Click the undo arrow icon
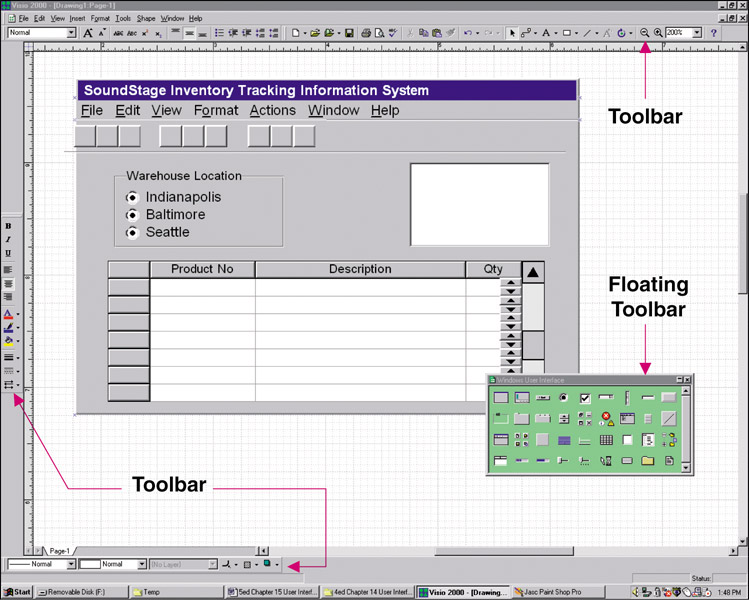749x600 pixels. [x=468, y=33]
